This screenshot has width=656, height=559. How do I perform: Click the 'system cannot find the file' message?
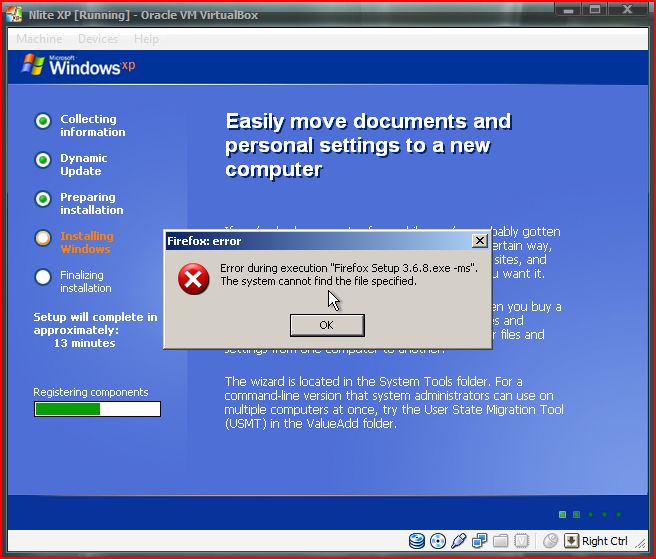click(x=318, y=281)
